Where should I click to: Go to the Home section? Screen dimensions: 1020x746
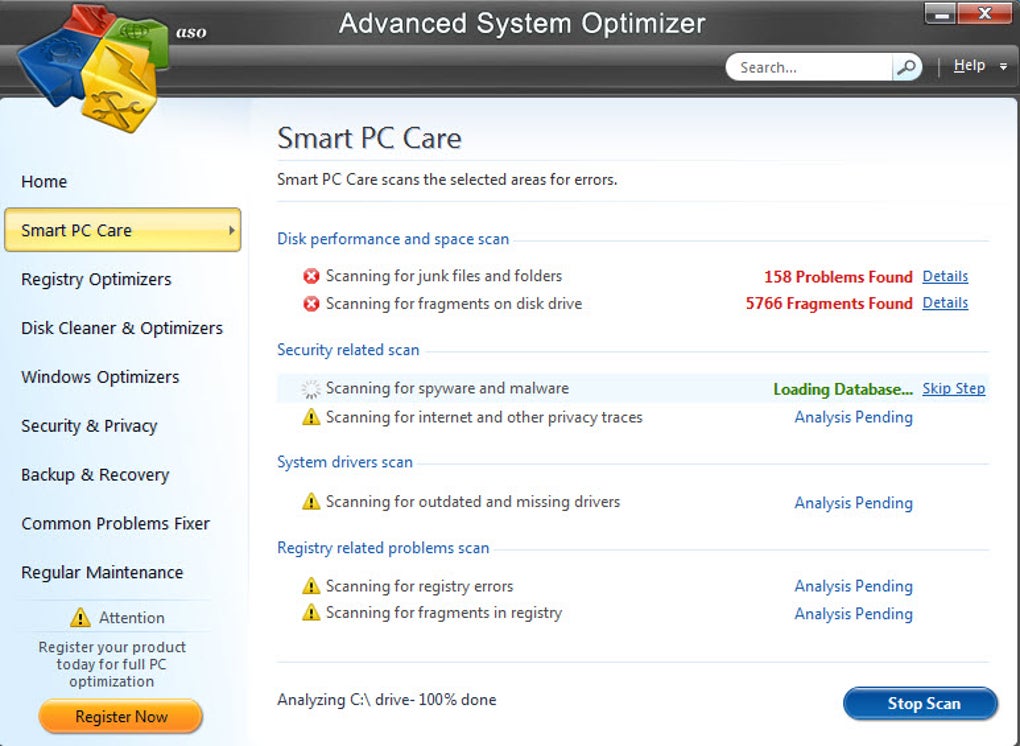[x=44, y=181]
